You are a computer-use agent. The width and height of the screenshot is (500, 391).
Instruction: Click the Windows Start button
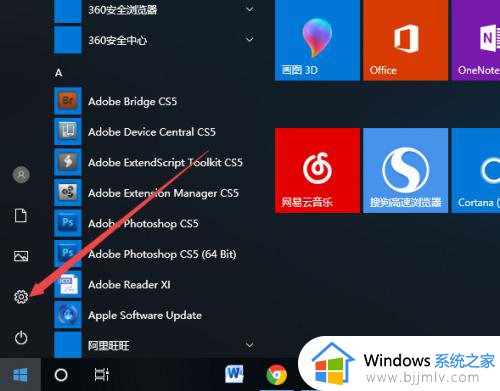coord(20,375)
